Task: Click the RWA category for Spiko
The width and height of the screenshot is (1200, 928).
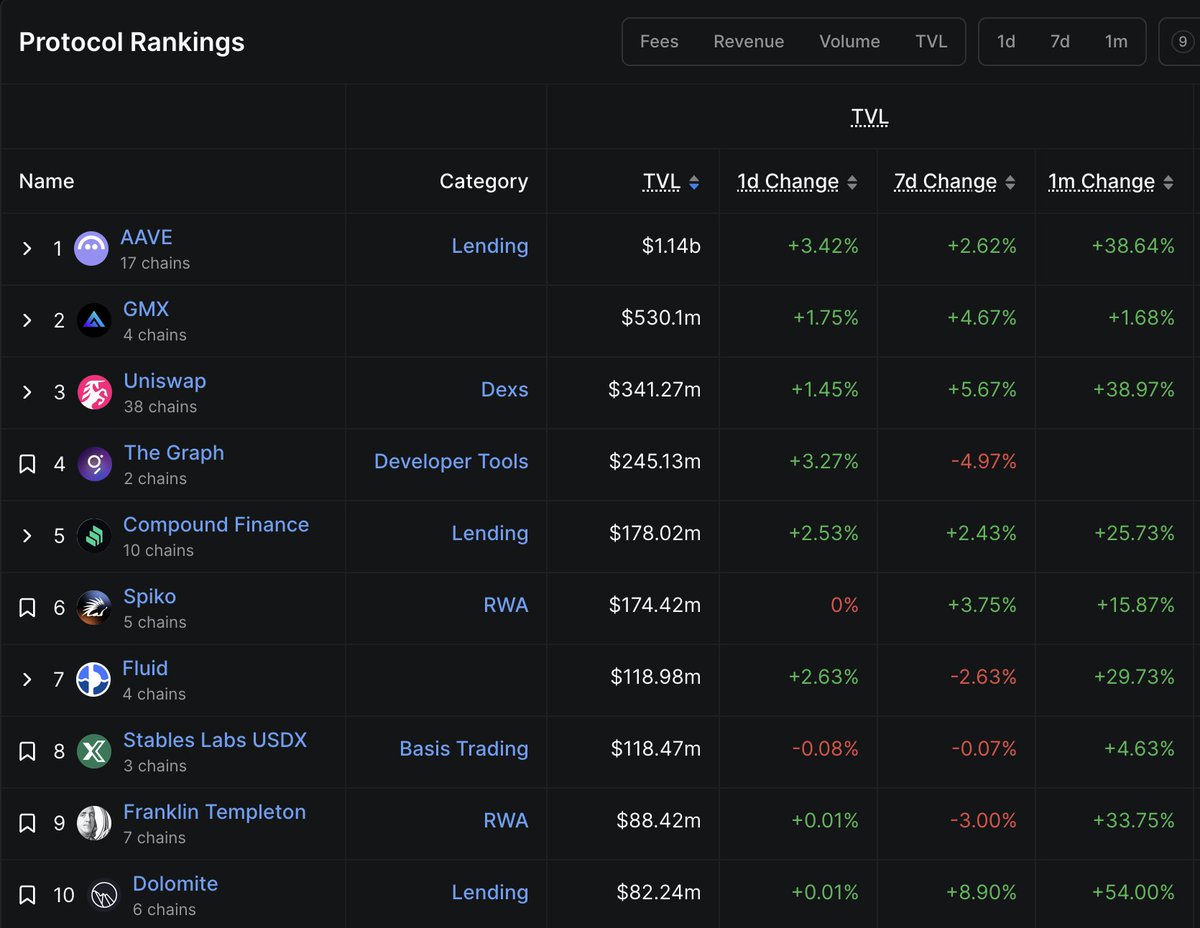Action: click(x=506, y=605)
